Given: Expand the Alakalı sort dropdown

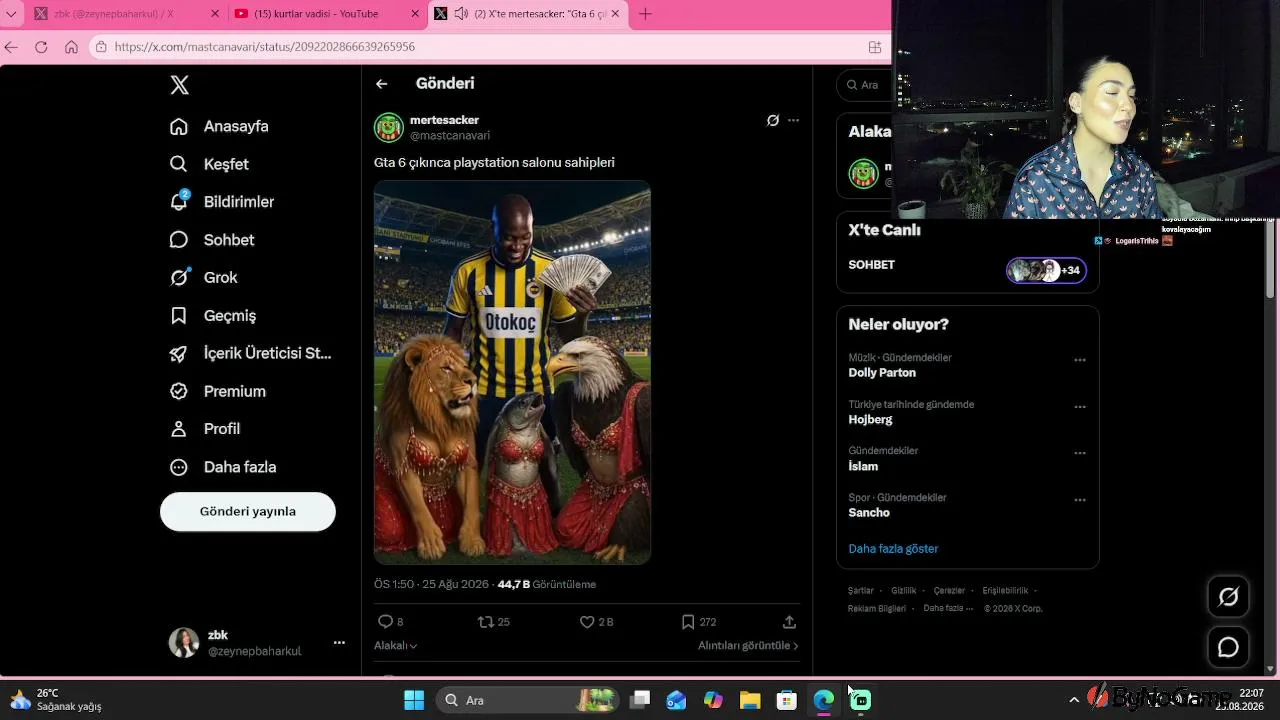Looking at the screenshot, I should point(396,646).
